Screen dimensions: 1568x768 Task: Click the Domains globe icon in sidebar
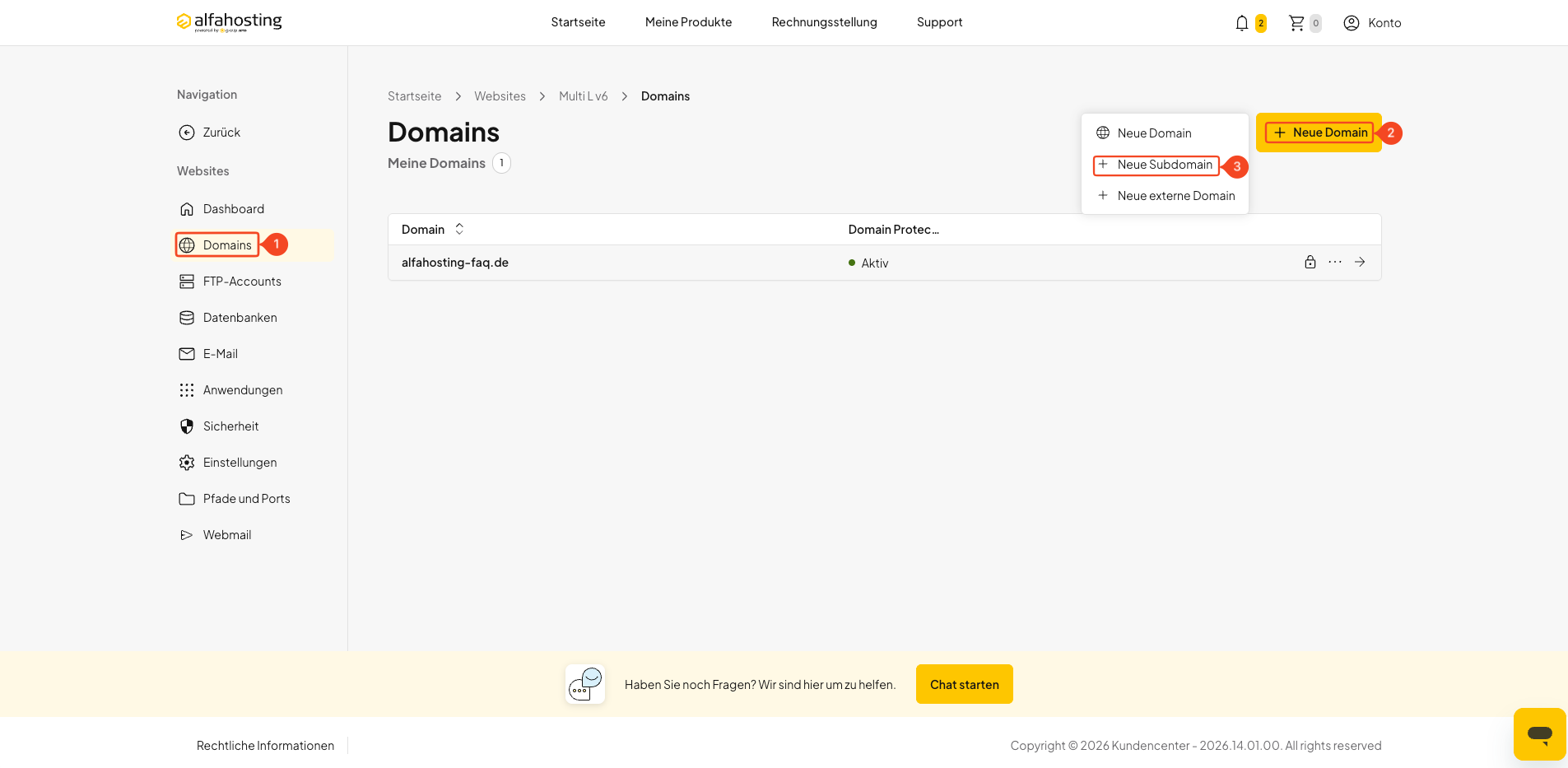pos(187,245)
